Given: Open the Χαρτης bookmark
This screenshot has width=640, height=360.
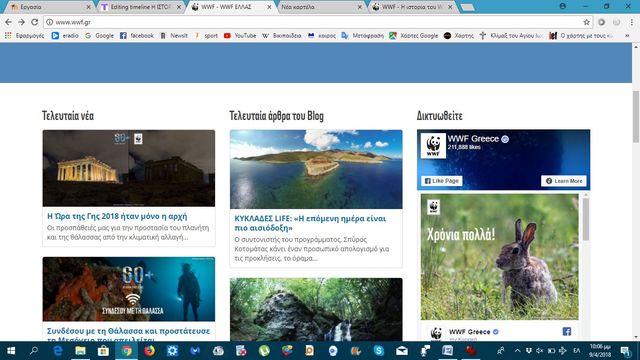Looking at the screenshot, I should pyautogui.click(x=458, y=36).
